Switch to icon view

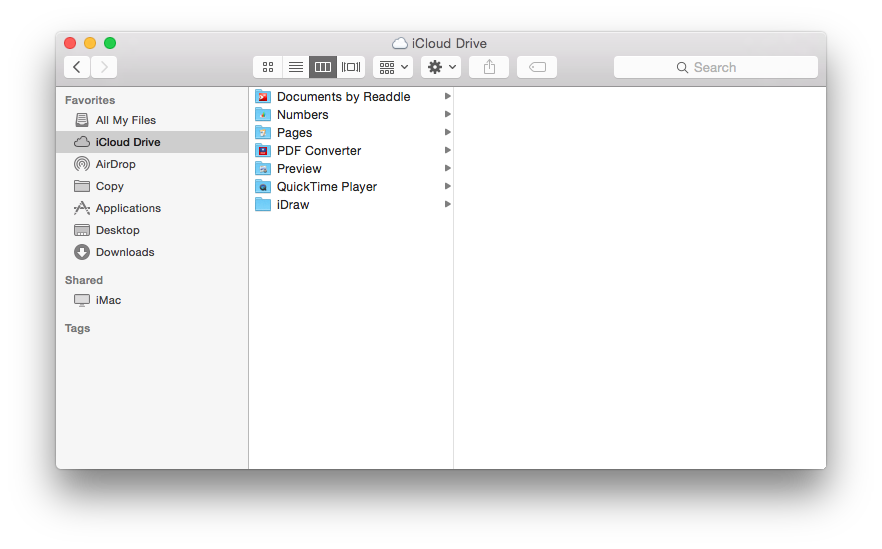pyautogui.click(x=268, y=67)
